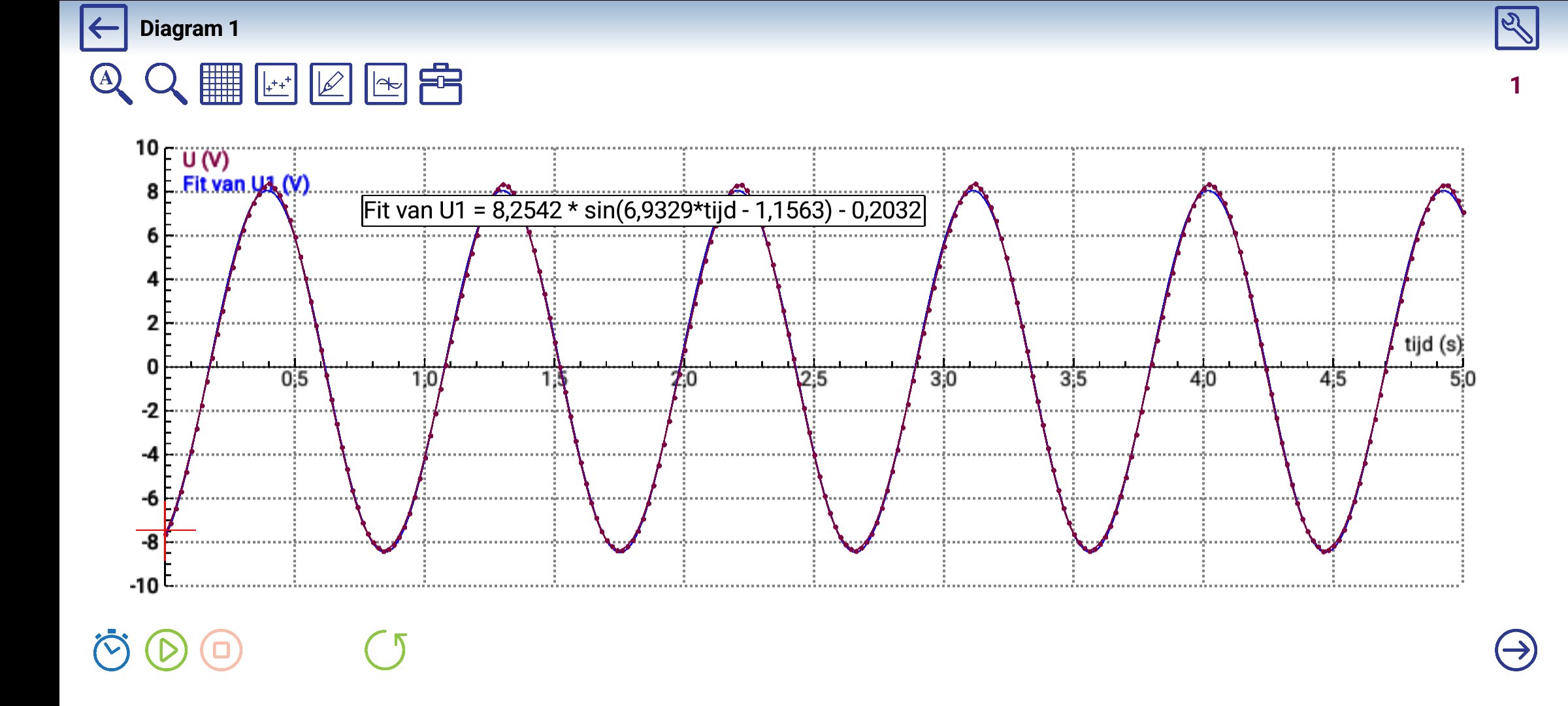This screenshot has width=1568, height=706.
Task: Open the curve fit analysis tool
Action: click(x=385, y=84)
